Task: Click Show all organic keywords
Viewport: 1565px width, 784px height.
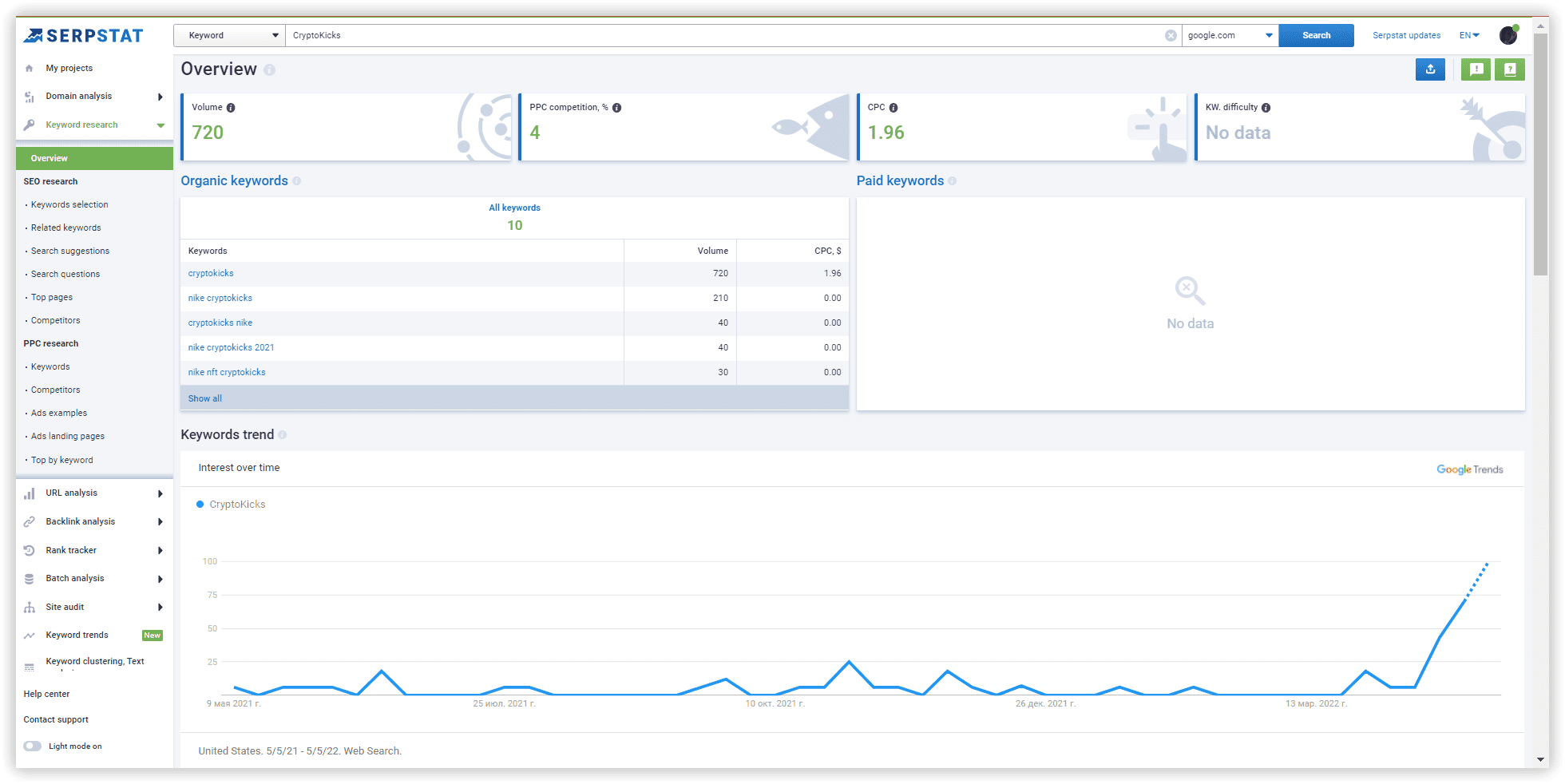Action: point(205,399)
